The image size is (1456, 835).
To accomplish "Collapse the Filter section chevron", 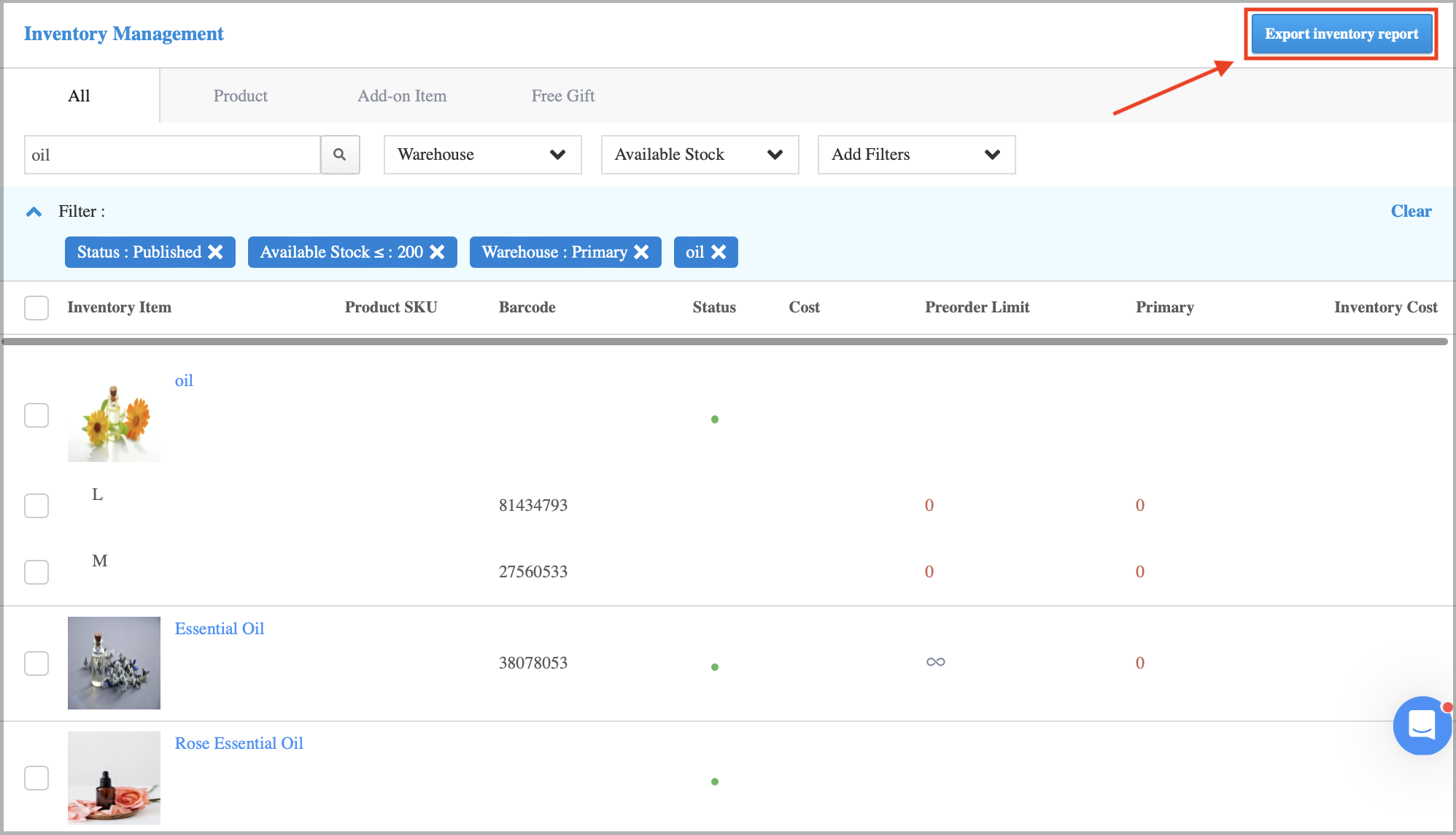I will [x=34, y=212].
